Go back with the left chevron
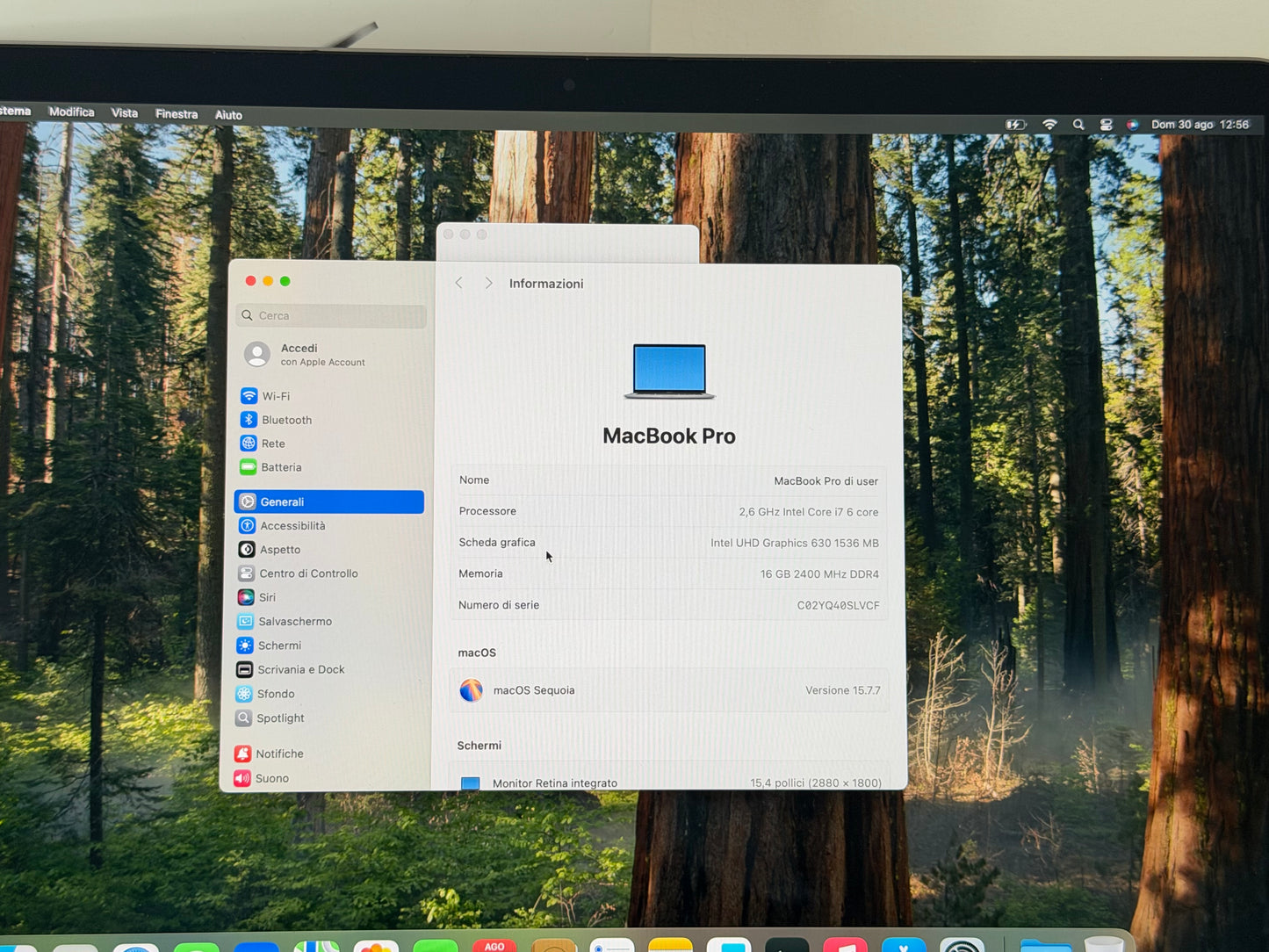 click(x=458, y=283)
